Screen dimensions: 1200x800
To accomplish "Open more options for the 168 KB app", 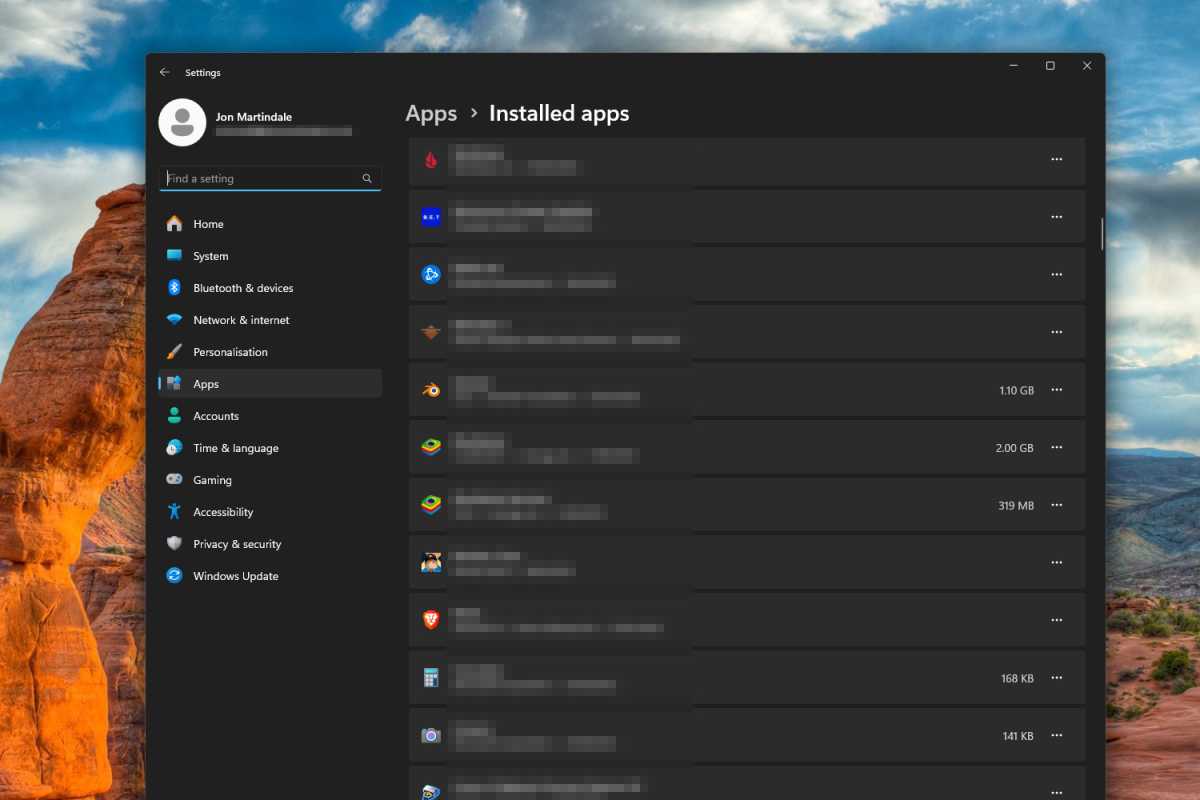I will pos(1057,677).
